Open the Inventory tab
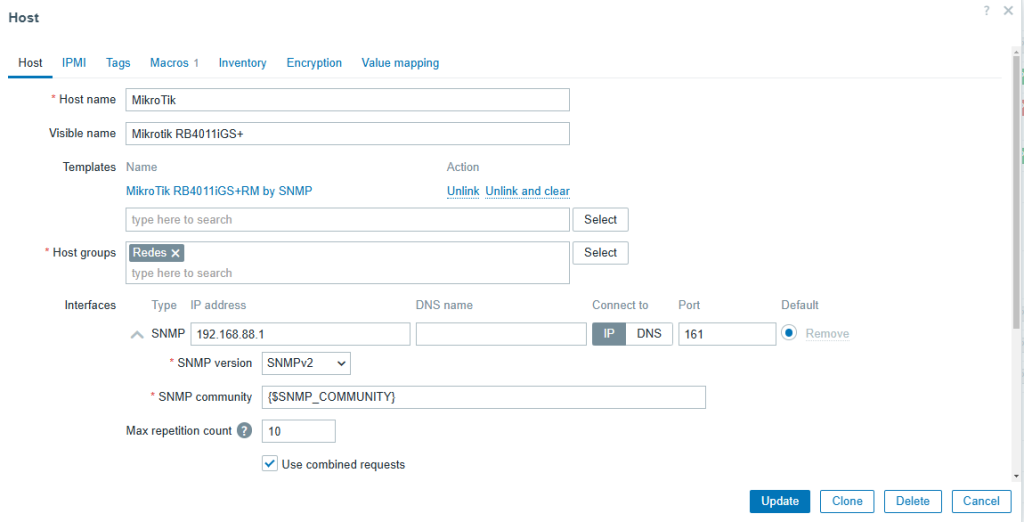Screen dimensions: 1024x522 click(x=242, y=63)
